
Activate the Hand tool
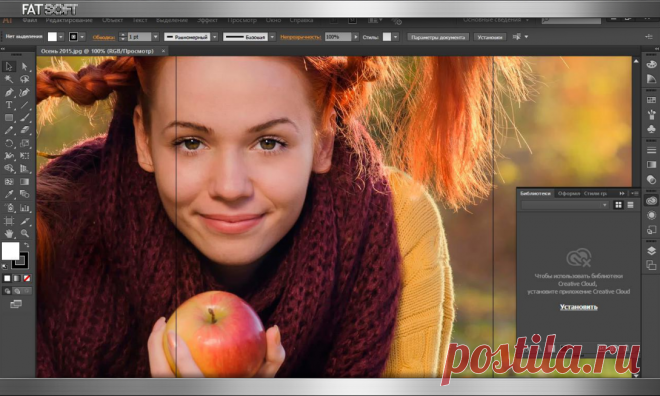click(x=9, y=233)
